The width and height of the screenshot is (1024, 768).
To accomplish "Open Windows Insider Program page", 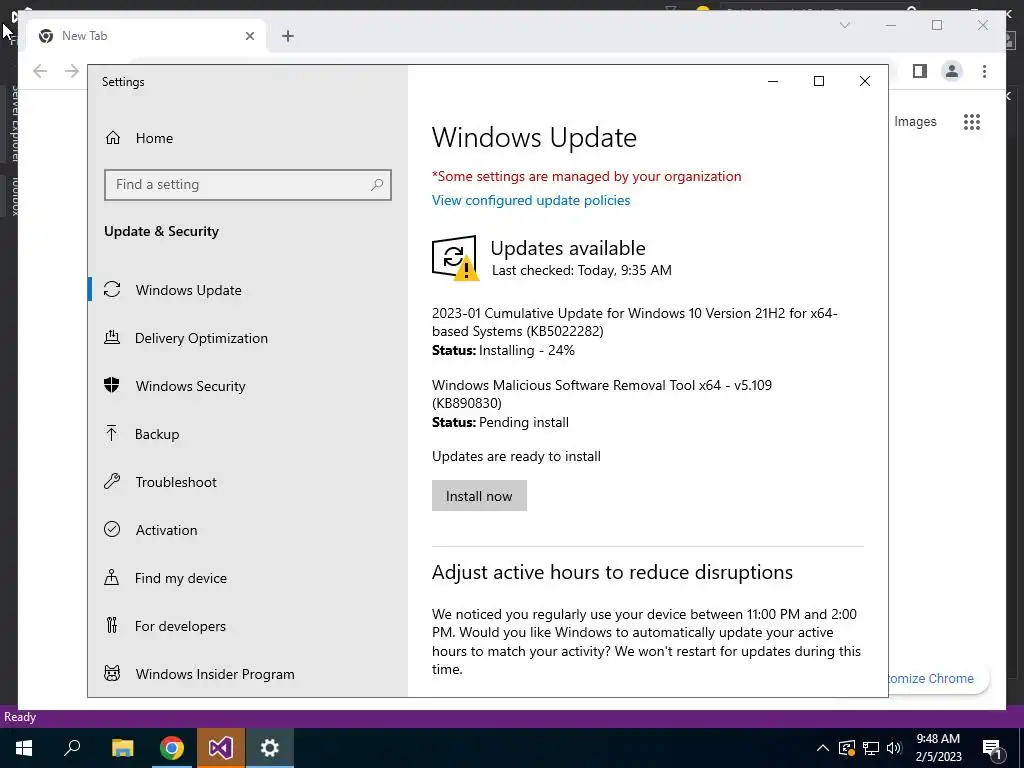I will 215,674.
